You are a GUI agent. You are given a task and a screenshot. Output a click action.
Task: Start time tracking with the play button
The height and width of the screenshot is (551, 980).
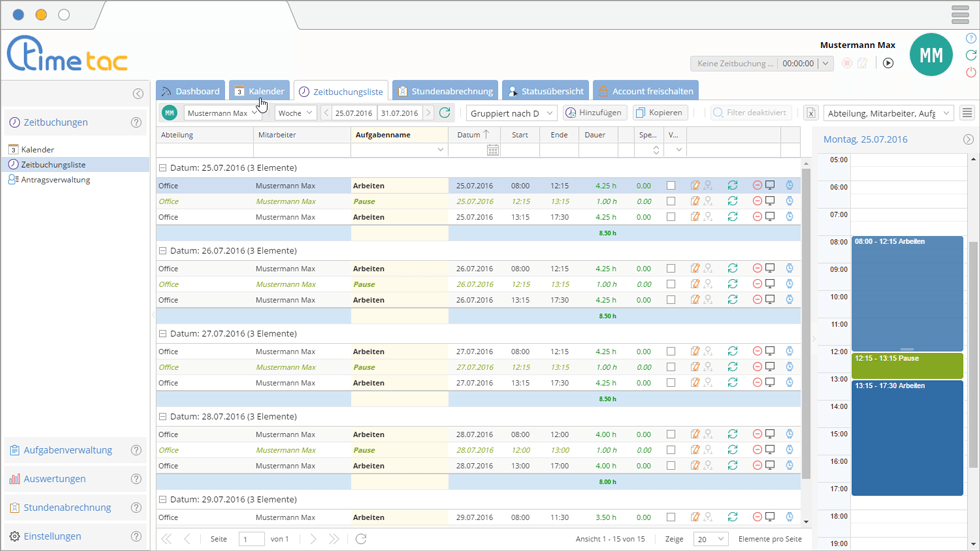[x=888, y=63]
